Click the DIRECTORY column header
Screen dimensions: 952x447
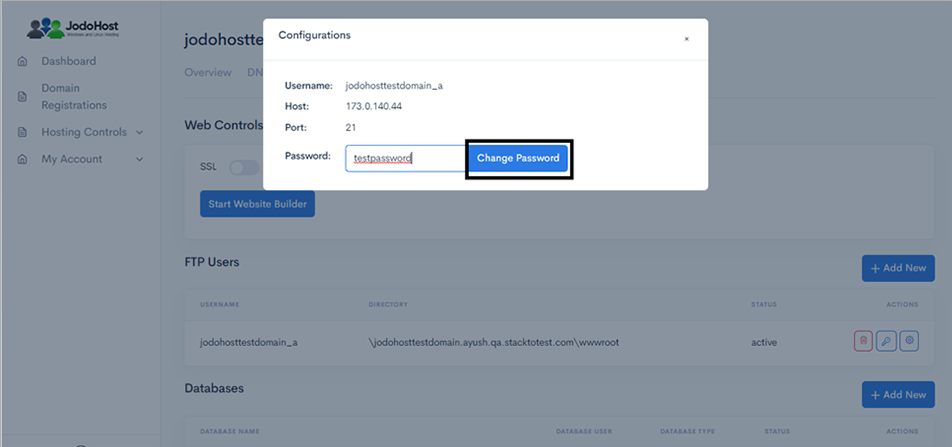pos(388,304)
